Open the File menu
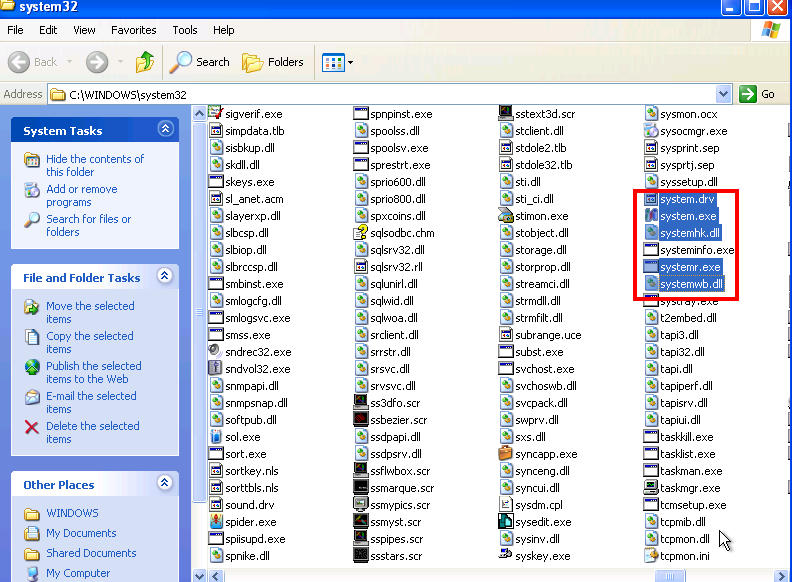The height and width of the screenshot is (582, 792). 15,30
